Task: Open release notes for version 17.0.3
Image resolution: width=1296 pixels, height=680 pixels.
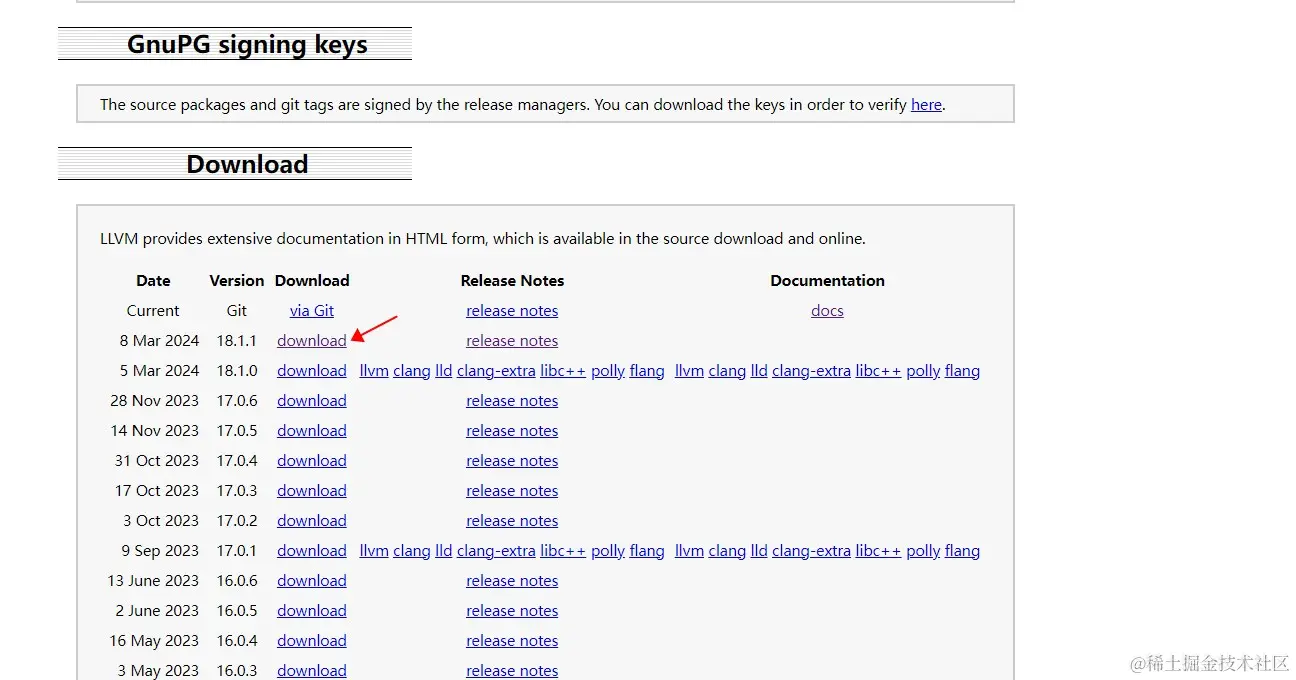Action: (512, 491)
